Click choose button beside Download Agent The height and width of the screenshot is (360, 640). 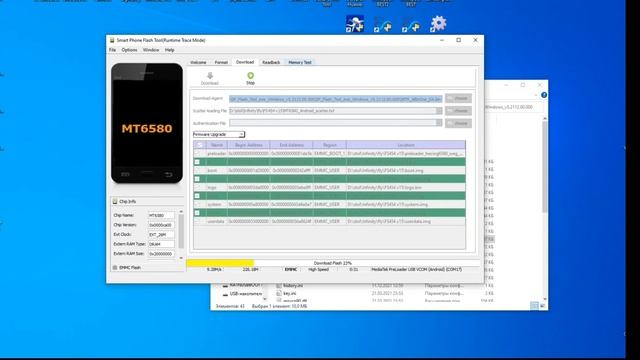458,98
